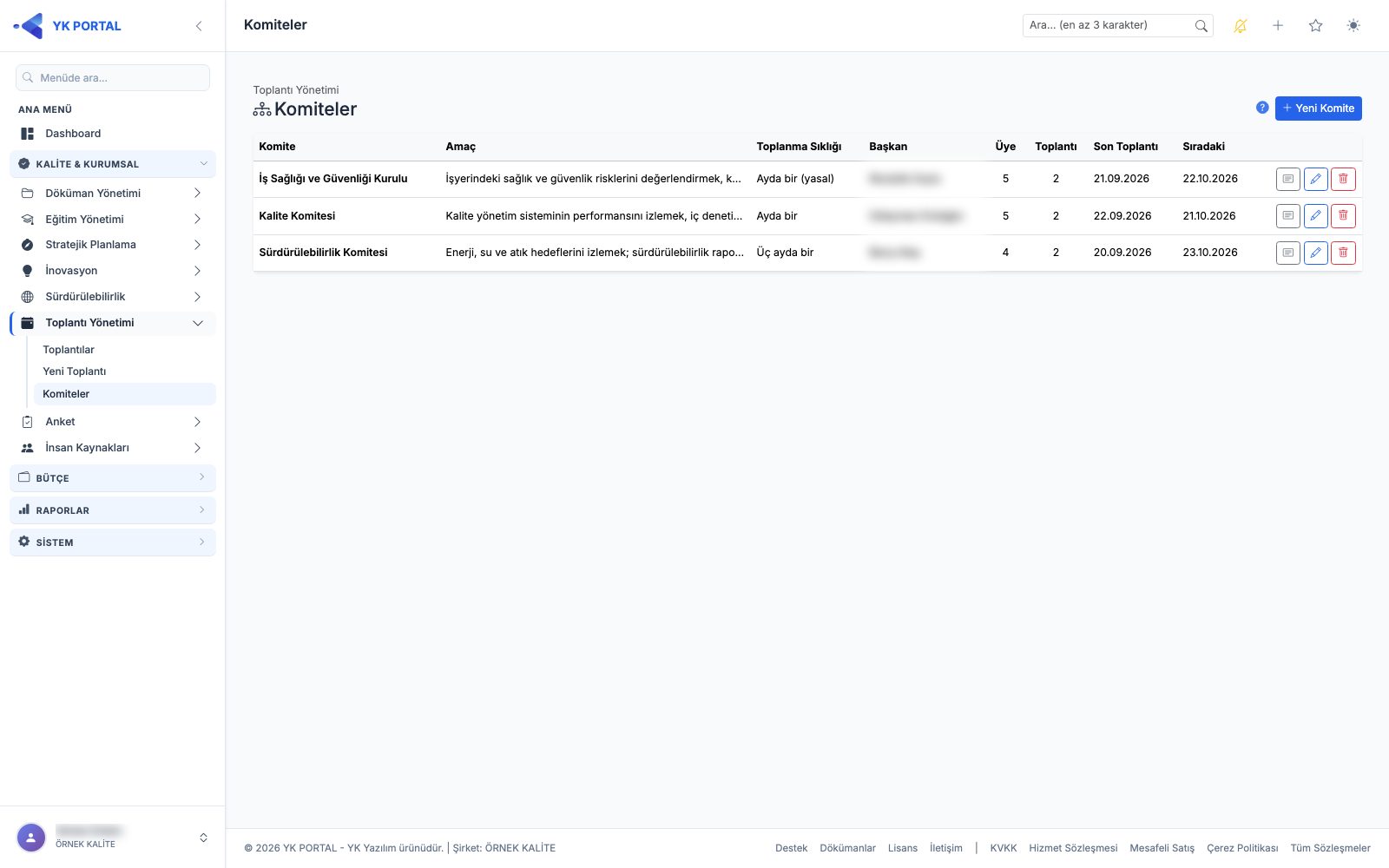Delete the Kalite Komitesi row
The width and height of the screenshot is (1389, 868).
tap(1343, 216)
